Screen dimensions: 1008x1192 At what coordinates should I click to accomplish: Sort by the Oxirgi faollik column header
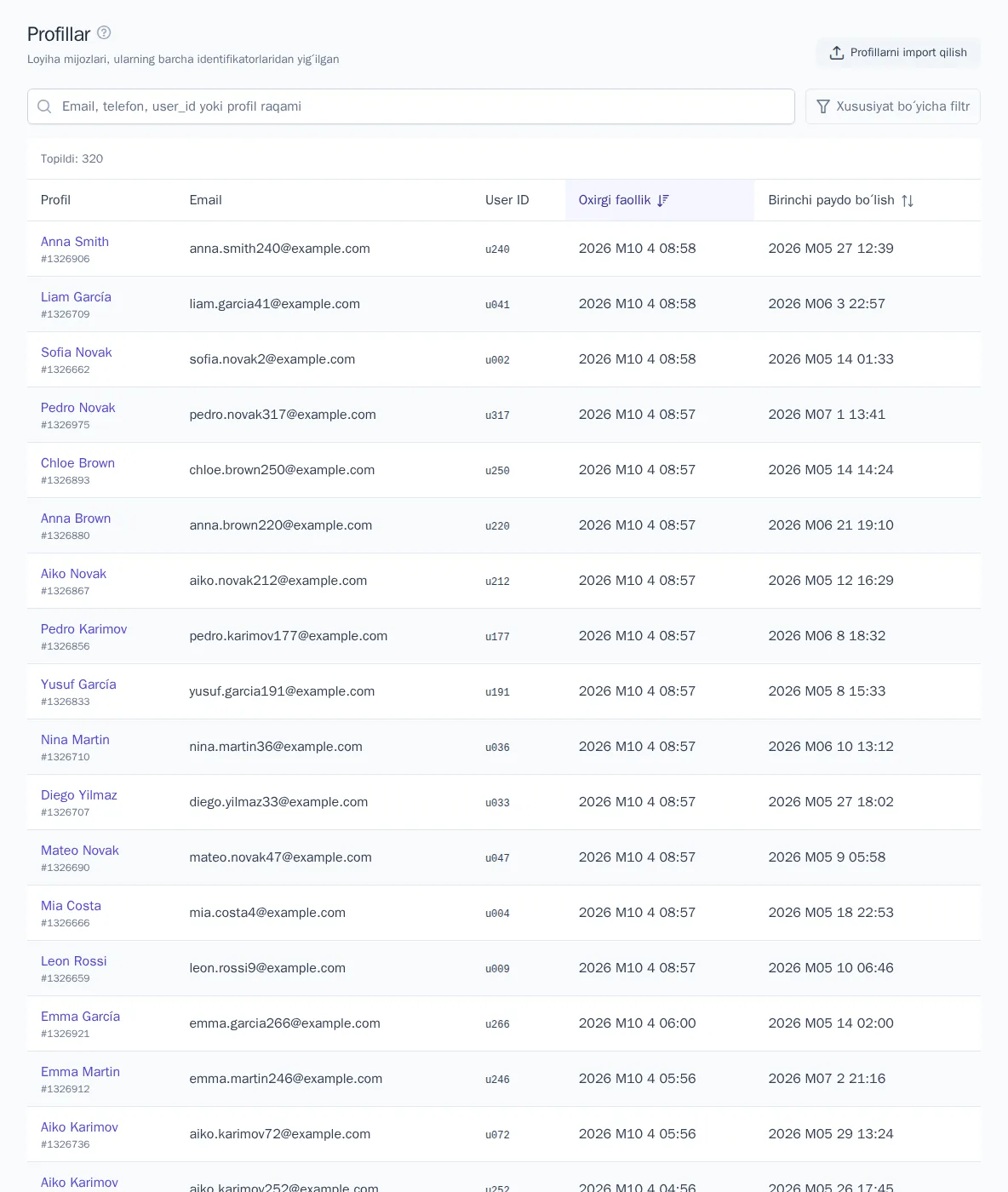click(x=660, y=200)
